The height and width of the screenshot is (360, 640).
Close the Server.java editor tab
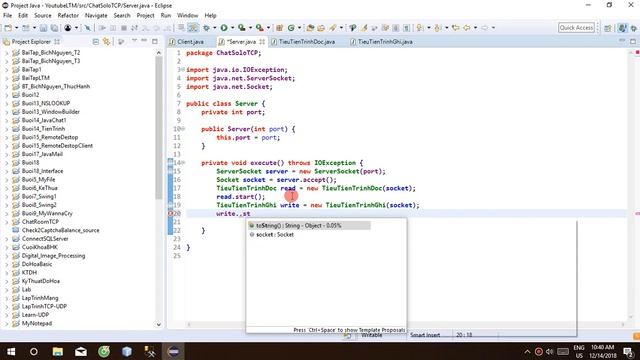click(x=262, y=42)
